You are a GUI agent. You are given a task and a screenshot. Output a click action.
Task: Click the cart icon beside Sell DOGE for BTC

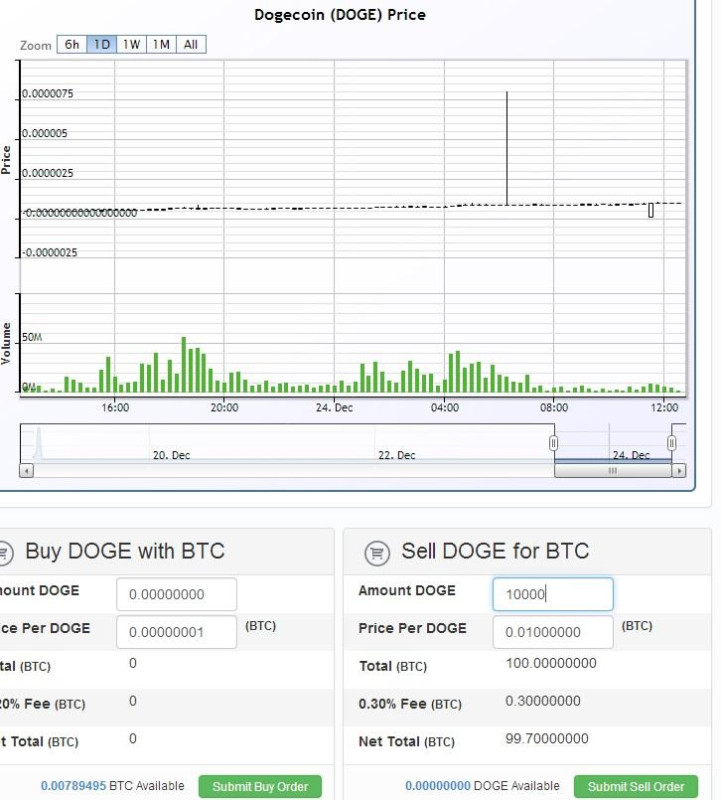377,553
